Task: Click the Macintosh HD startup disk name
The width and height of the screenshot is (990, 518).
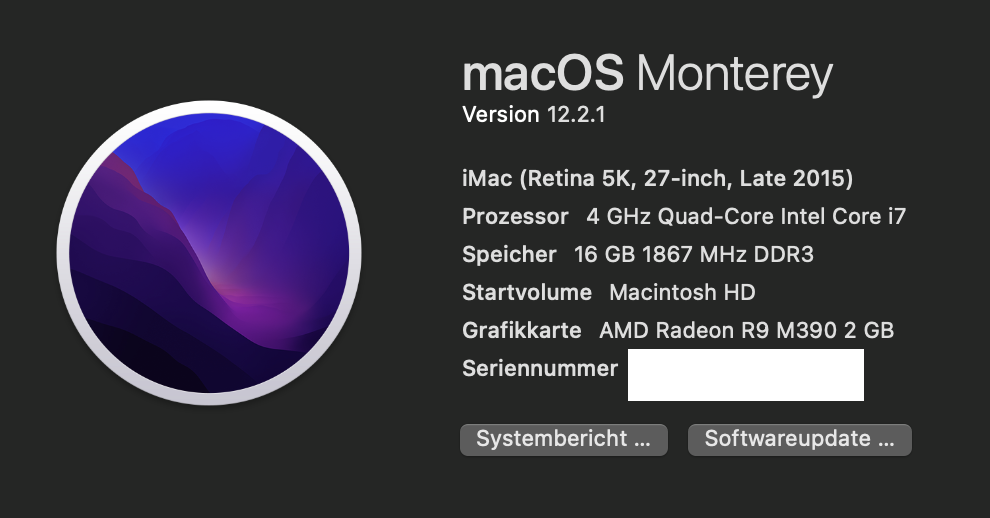Action: [682, 293]
